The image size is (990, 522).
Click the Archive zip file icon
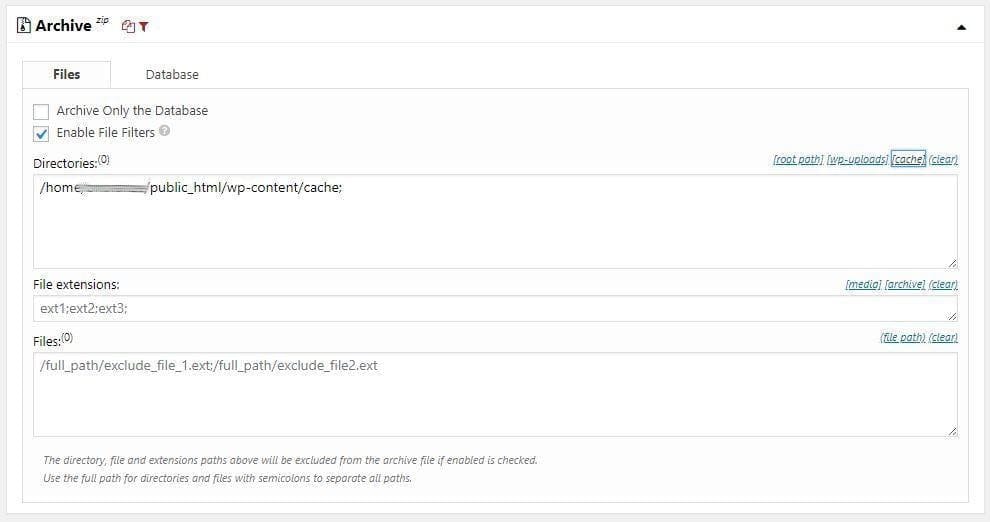point(23,25)
